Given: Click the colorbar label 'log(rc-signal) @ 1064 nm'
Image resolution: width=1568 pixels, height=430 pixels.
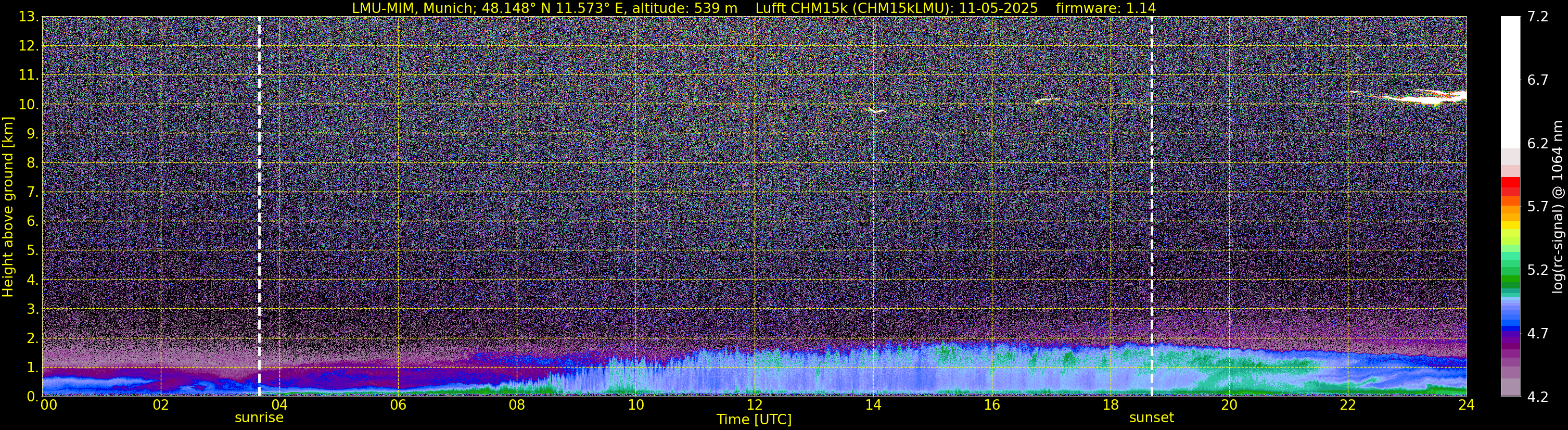Looking at the screenshot, I should pyautogui.click(x=1558, y=207).
